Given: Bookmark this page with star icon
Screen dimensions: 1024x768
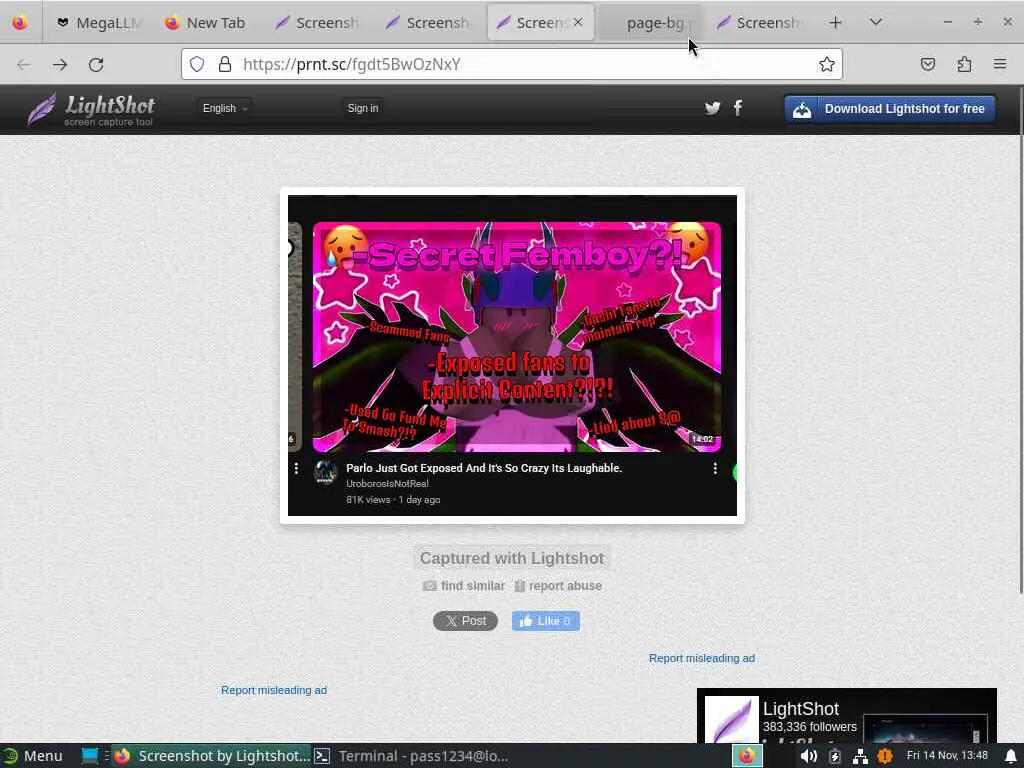Looking at the screenshot, I should [x=826, y=64].
